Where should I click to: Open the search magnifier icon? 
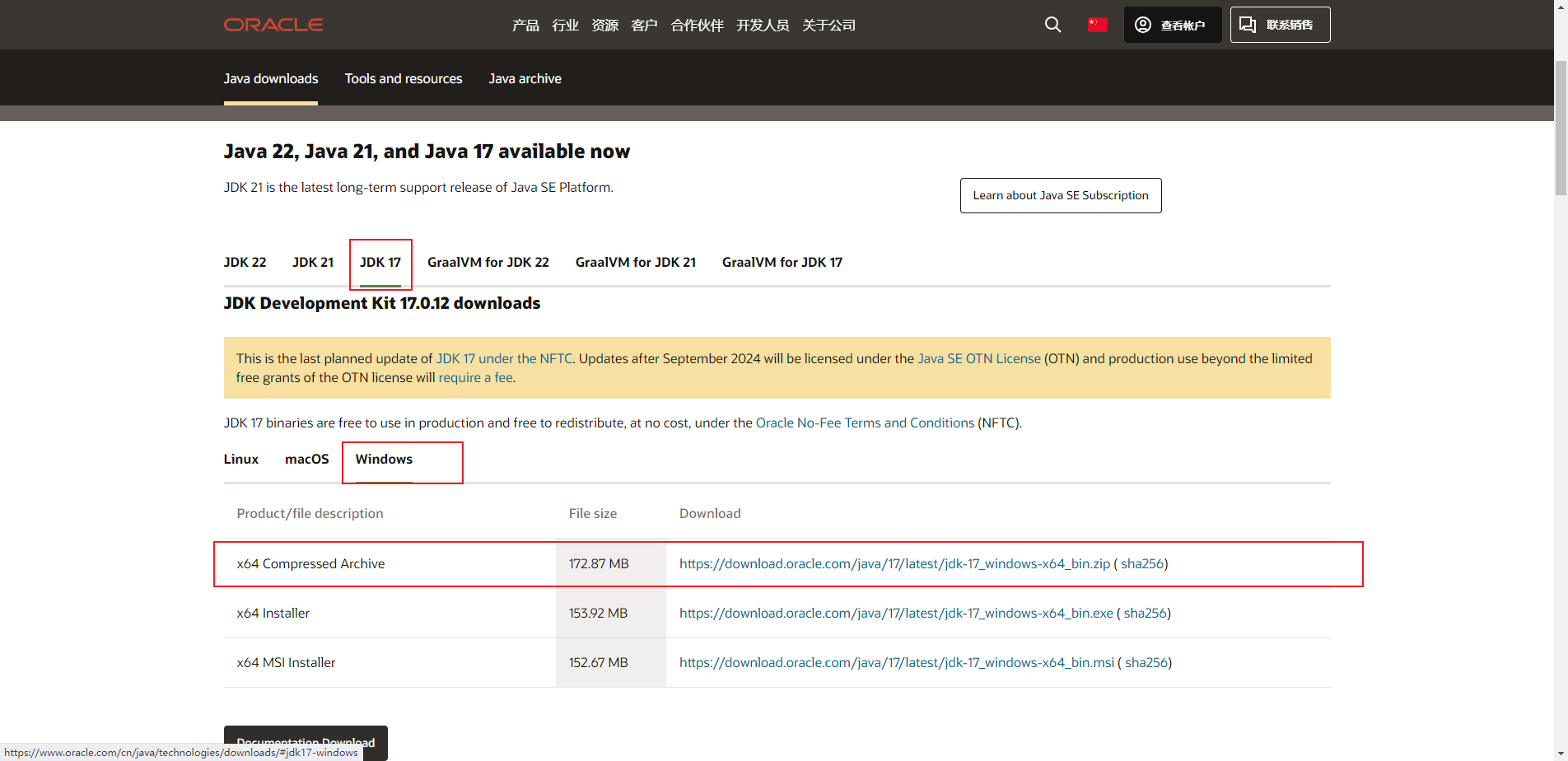[x=1052, y=25]
